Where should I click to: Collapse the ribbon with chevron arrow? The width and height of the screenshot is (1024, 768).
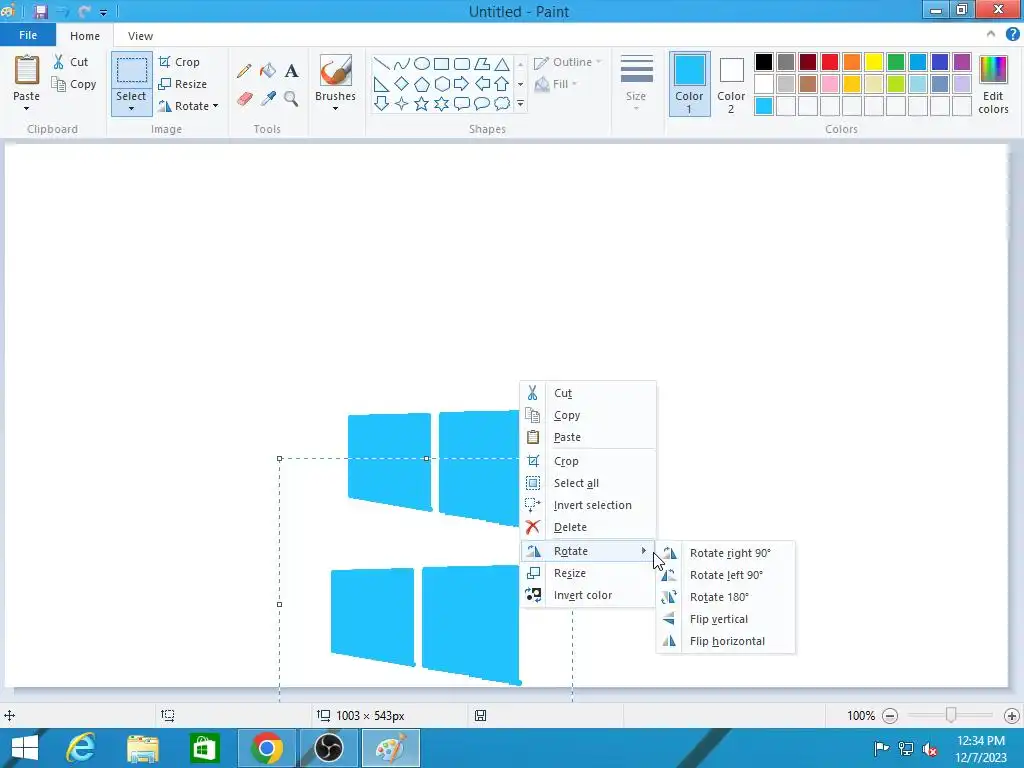(991, 34)
